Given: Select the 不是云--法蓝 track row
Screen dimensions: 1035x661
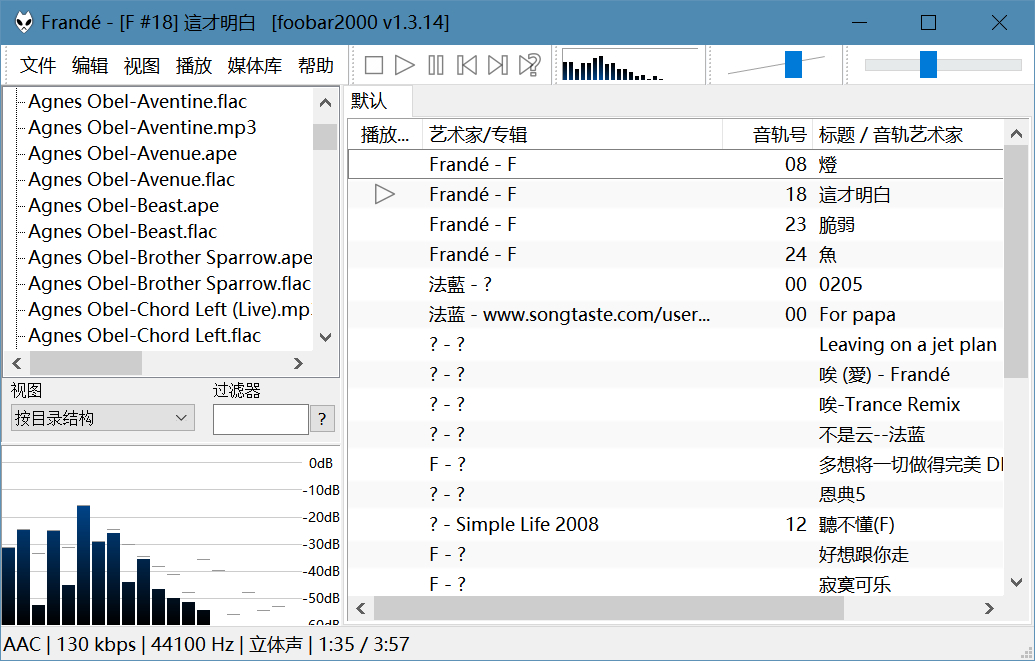Looking at the screenshot, I should click(x=675, y=434).
